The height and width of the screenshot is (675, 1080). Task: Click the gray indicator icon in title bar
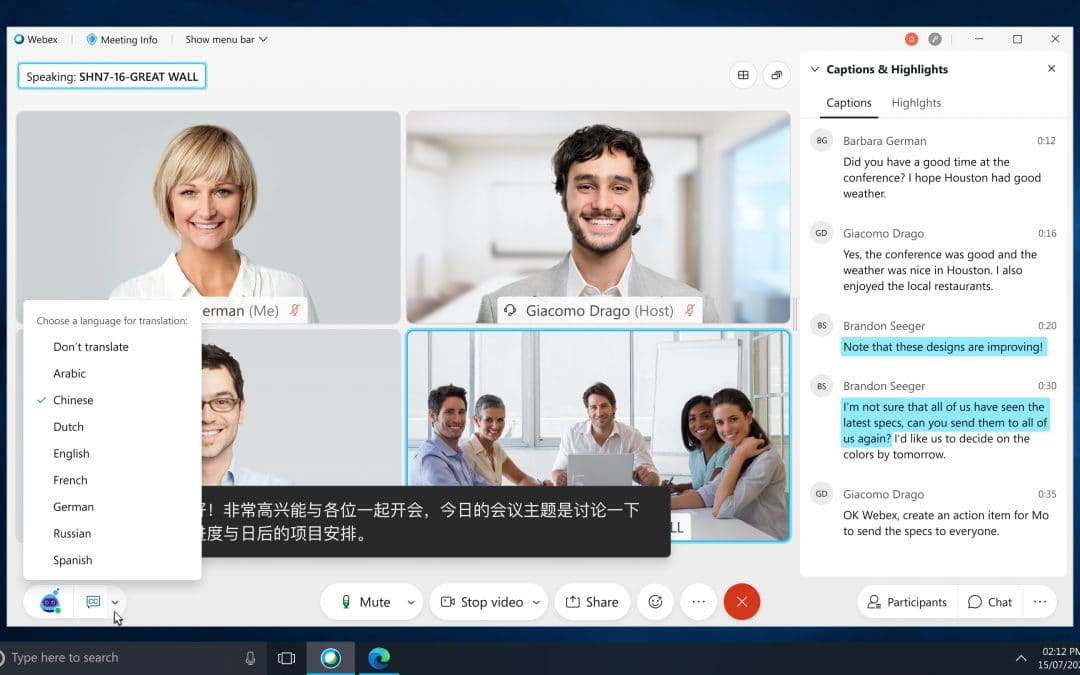point(935,39)
